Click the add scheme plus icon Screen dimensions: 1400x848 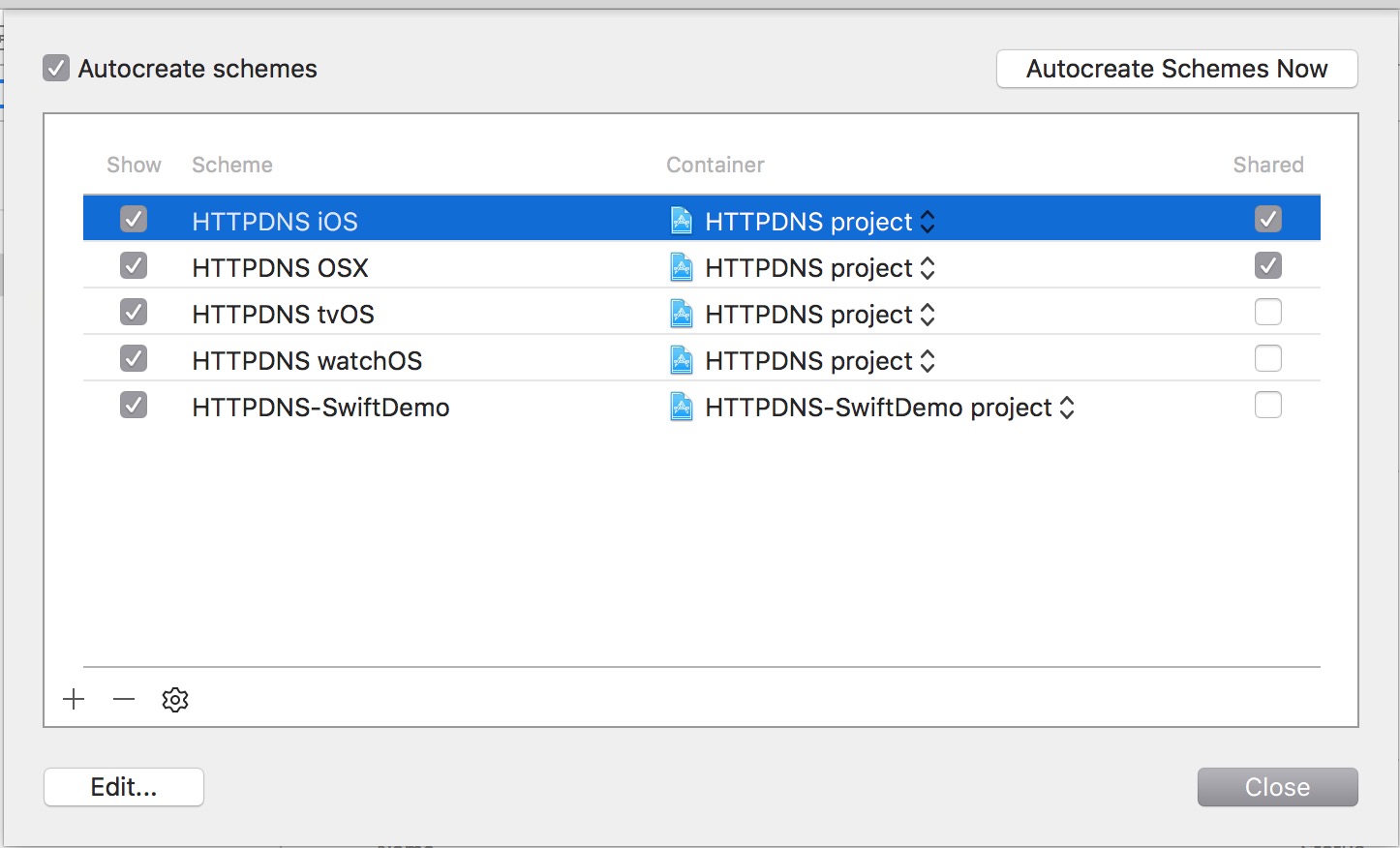(74, 700)
